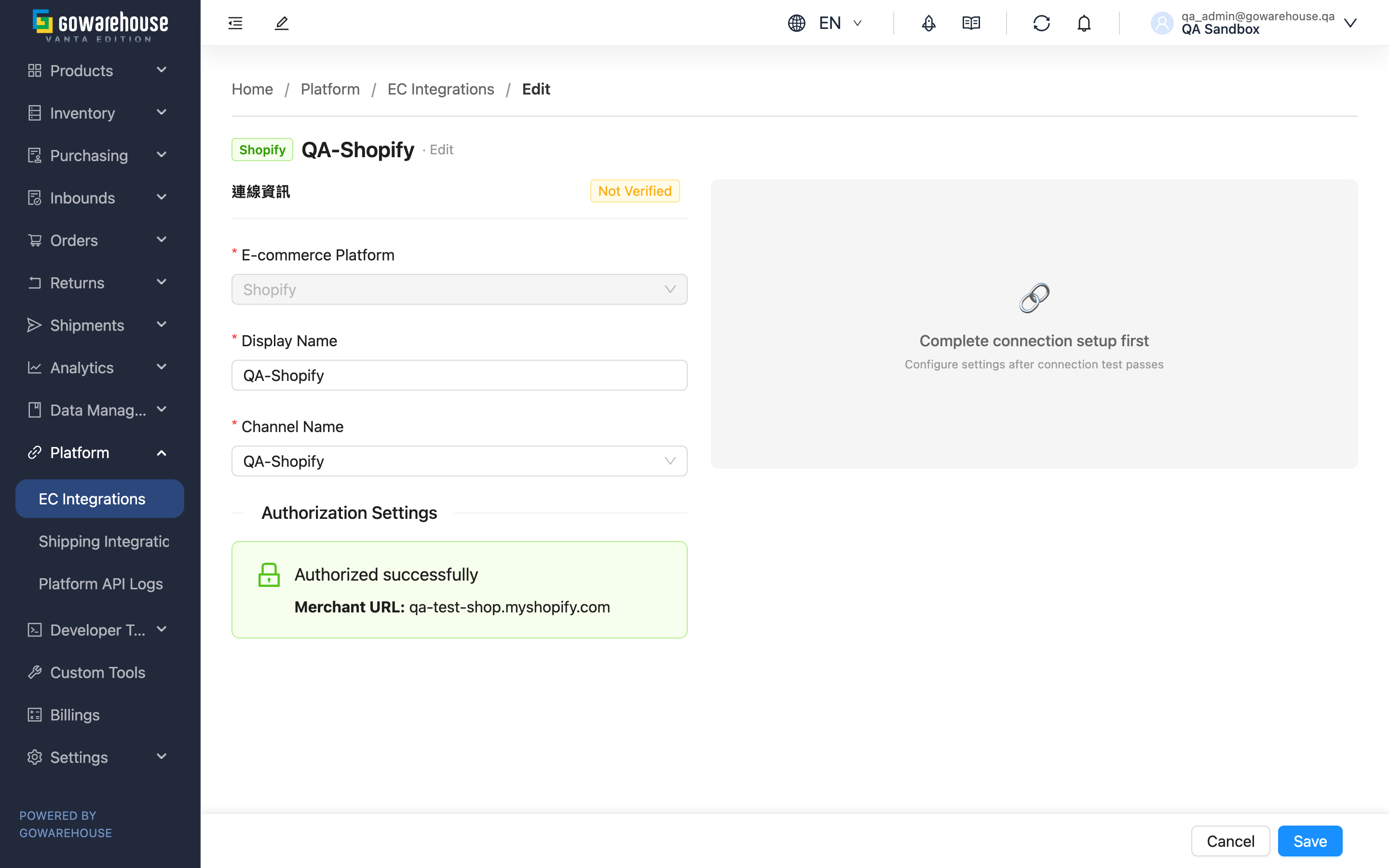Click the Merchant URL qa-test-shop.myshopify.com text

click(x=452, y=607)
